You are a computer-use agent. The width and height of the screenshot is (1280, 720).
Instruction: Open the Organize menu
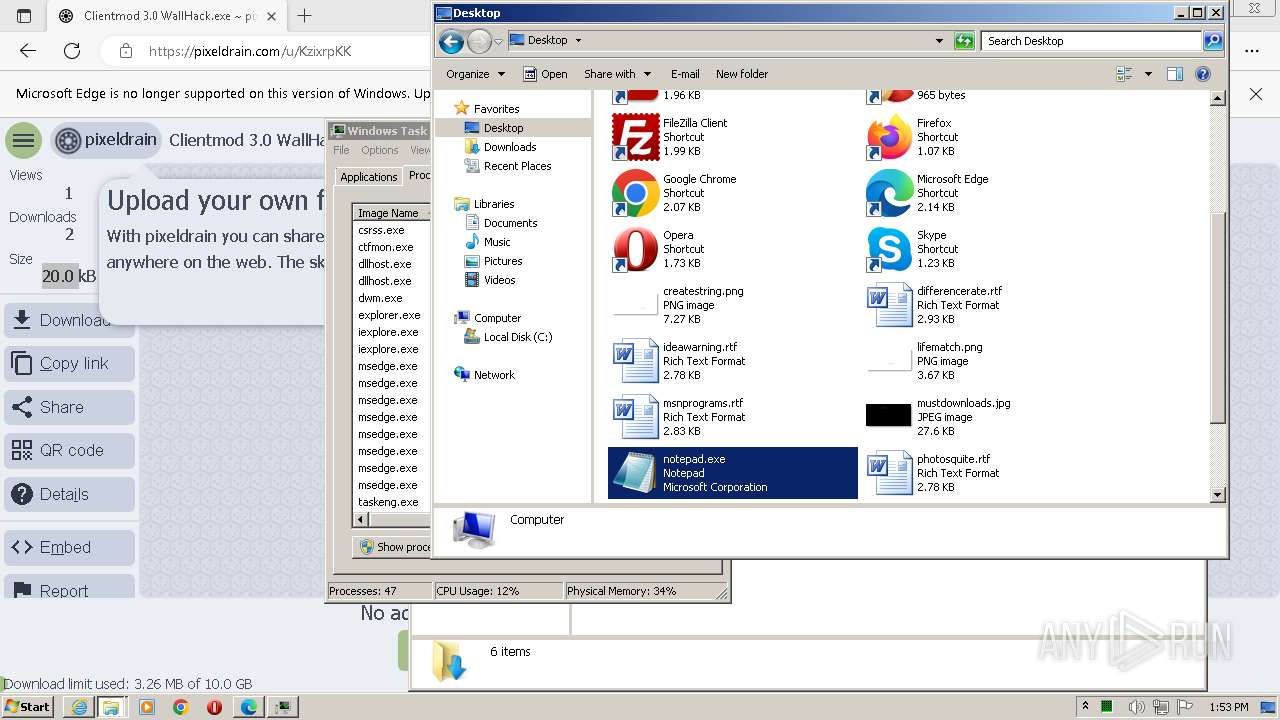point(475,74)
